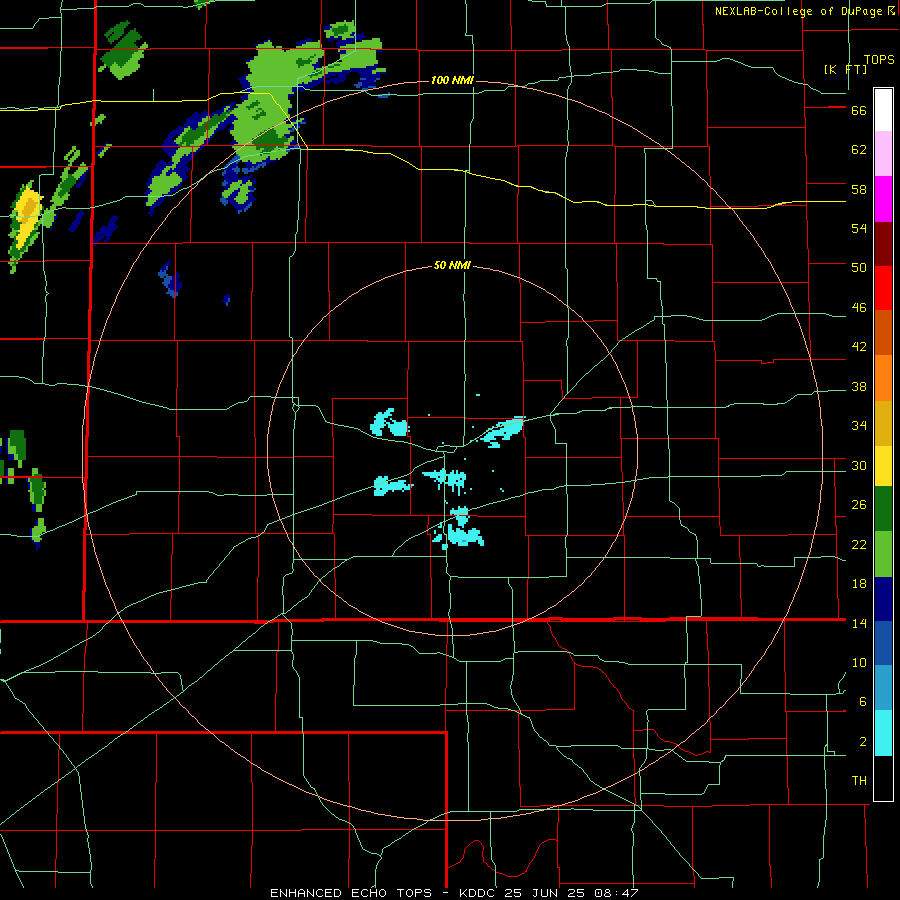Pick the light pink legend swatch

pos(883,153)
